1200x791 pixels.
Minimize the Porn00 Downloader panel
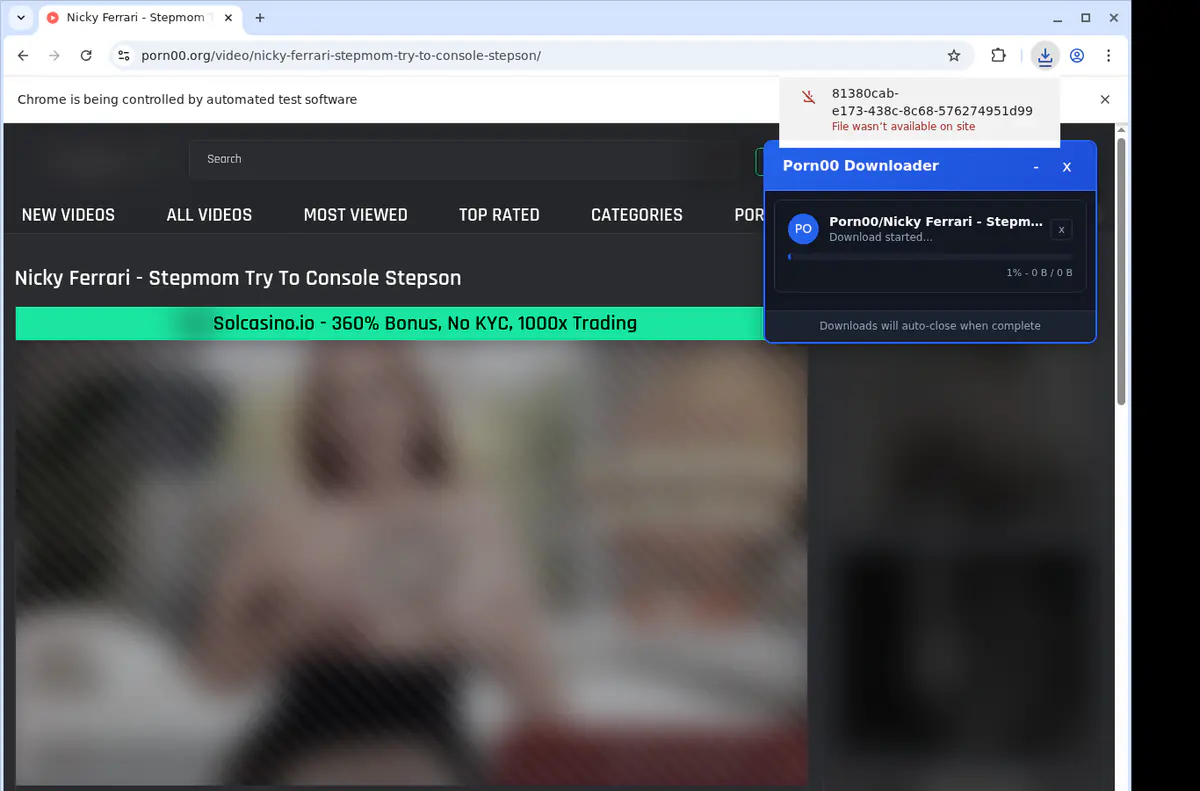click(x=1036, y=167)
